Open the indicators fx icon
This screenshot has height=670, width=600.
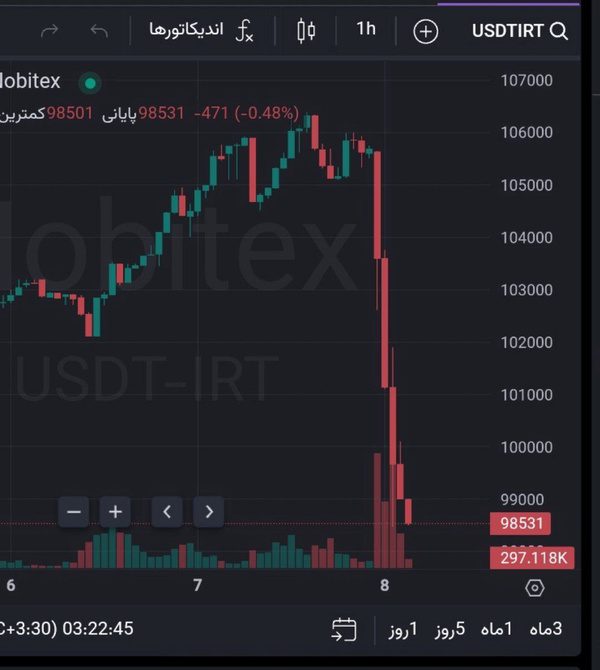(x=244, y=31)
